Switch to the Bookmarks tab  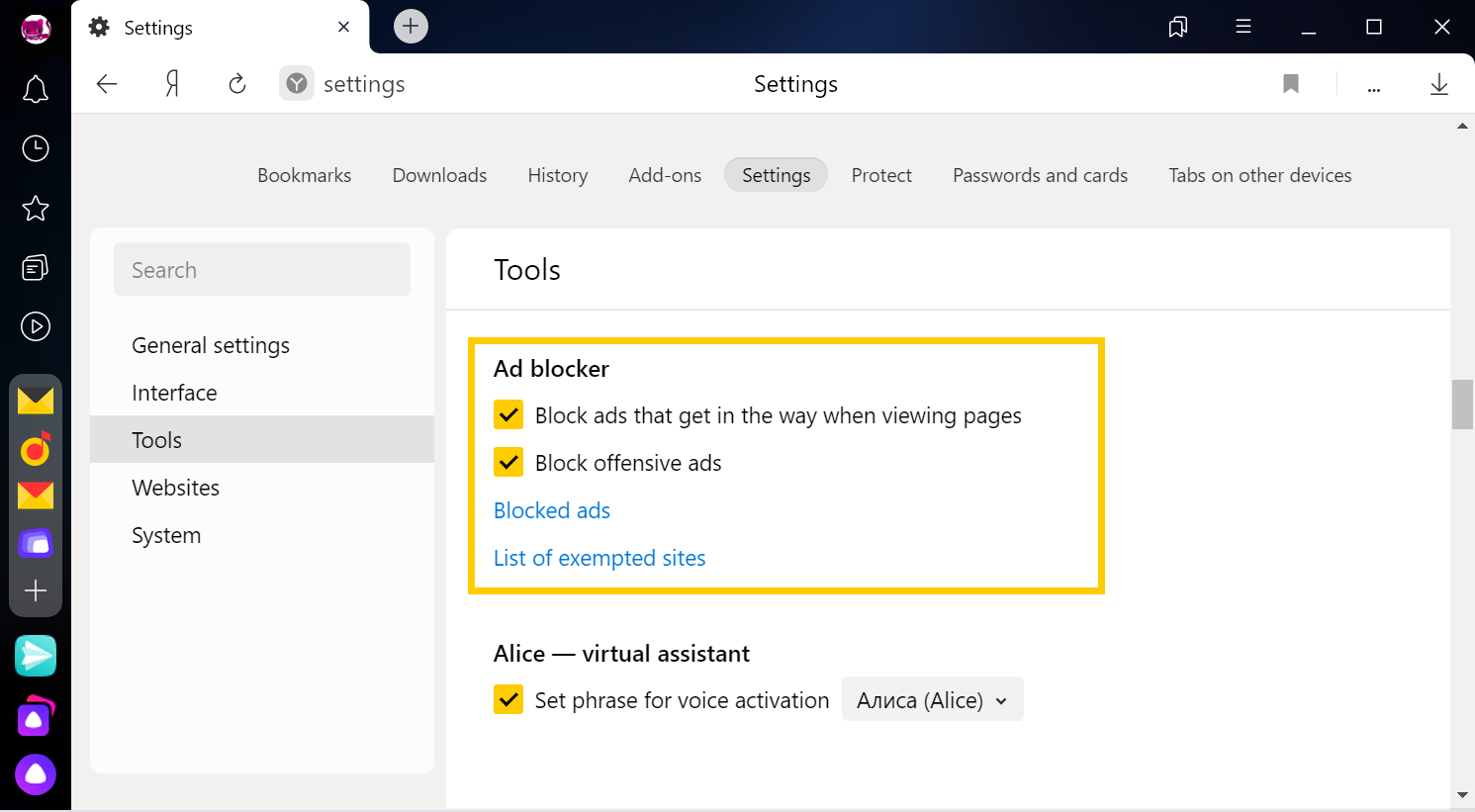tap(305, 175)
